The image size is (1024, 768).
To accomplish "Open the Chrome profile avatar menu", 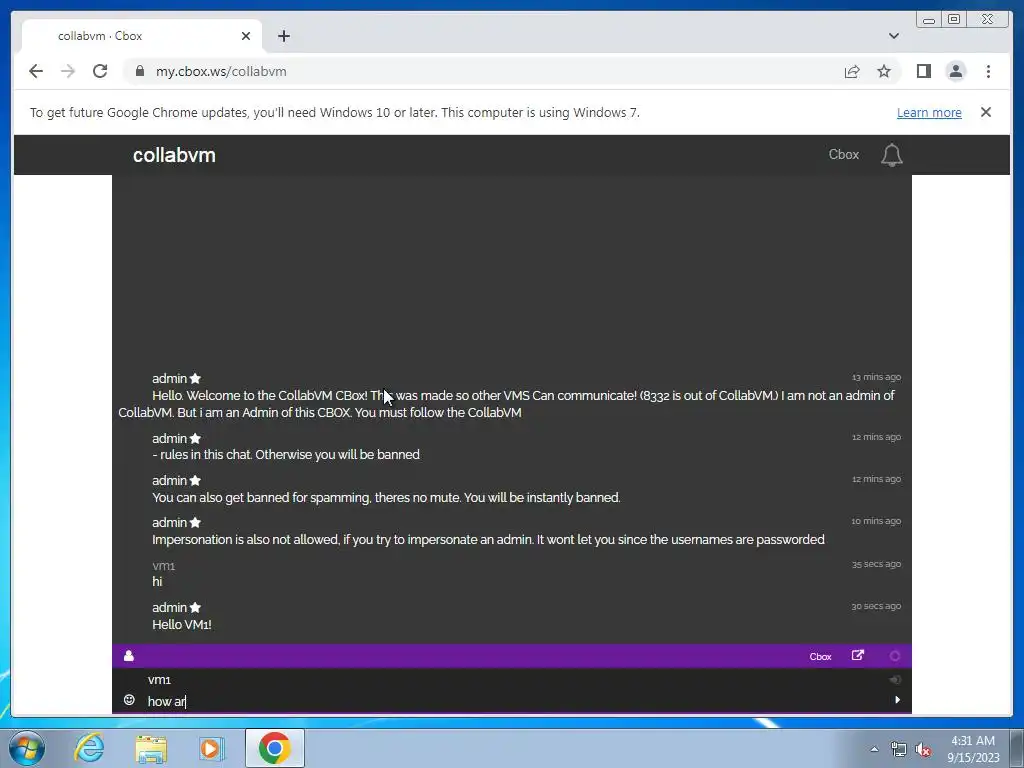I will 955,71.
